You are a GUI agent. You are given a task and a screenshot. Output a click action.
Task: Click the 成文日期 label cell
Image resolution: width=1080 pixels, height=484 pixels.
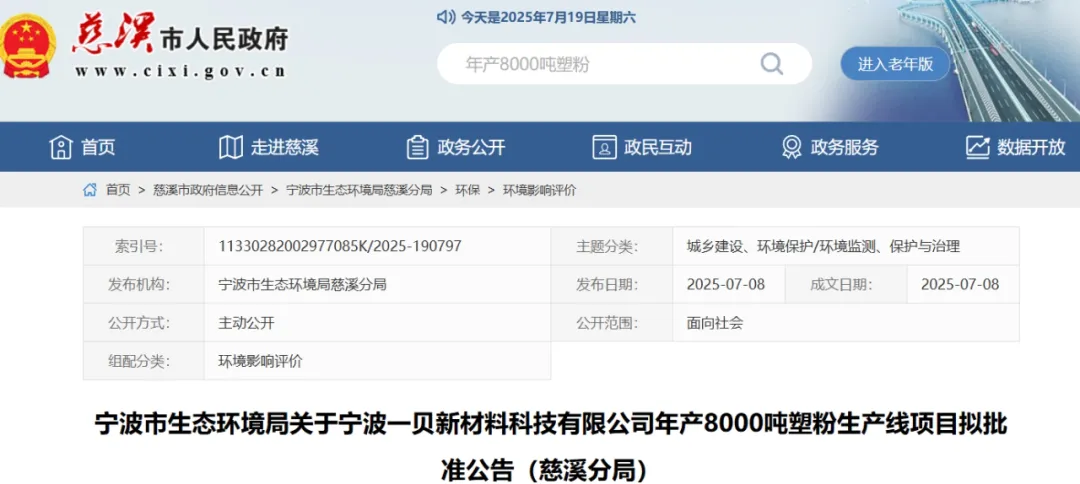pyautogui.click(x=846, y=284)
